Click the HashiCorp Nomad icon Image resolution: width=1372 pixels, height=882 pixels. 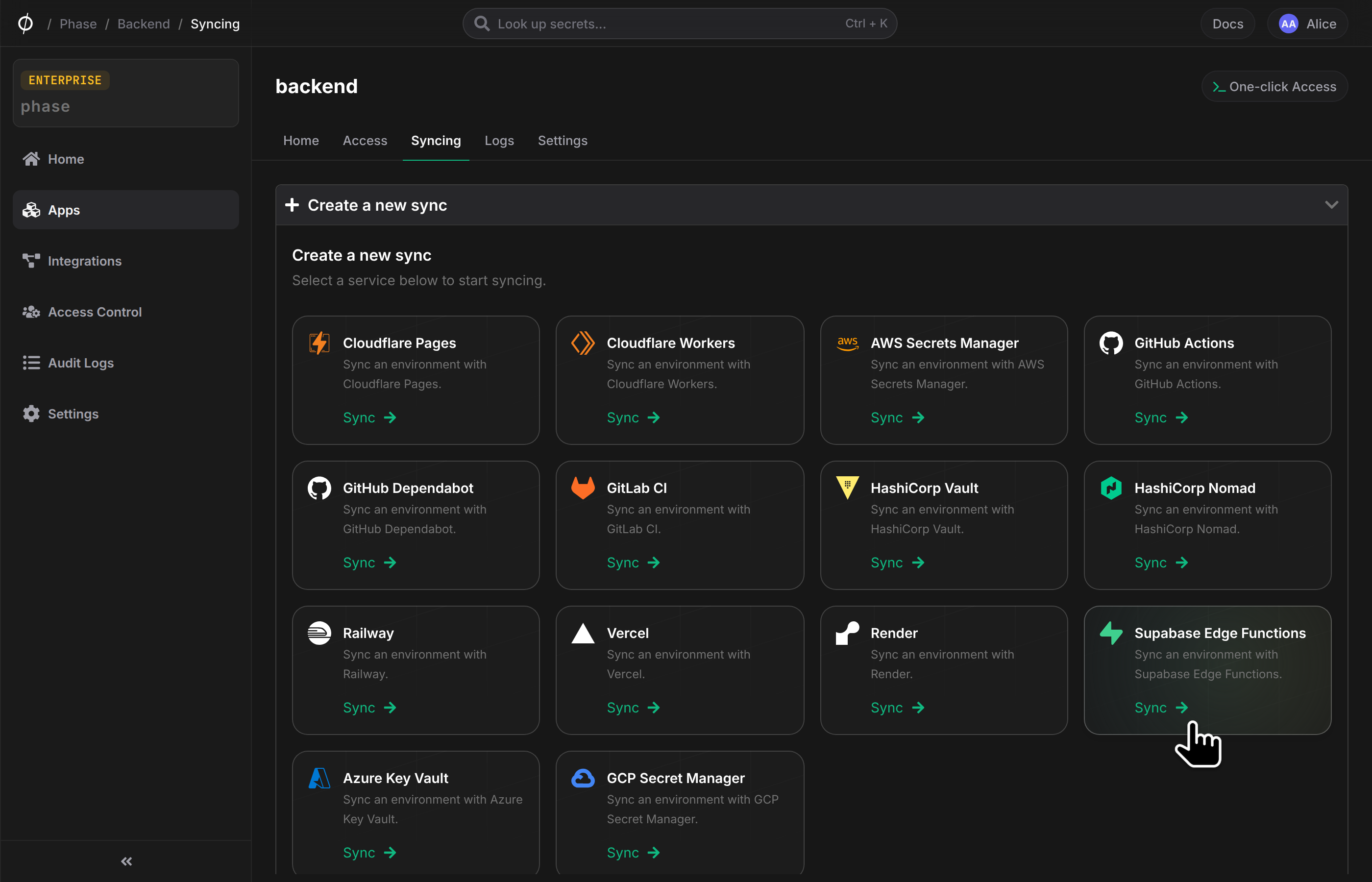click(1111, 488)
